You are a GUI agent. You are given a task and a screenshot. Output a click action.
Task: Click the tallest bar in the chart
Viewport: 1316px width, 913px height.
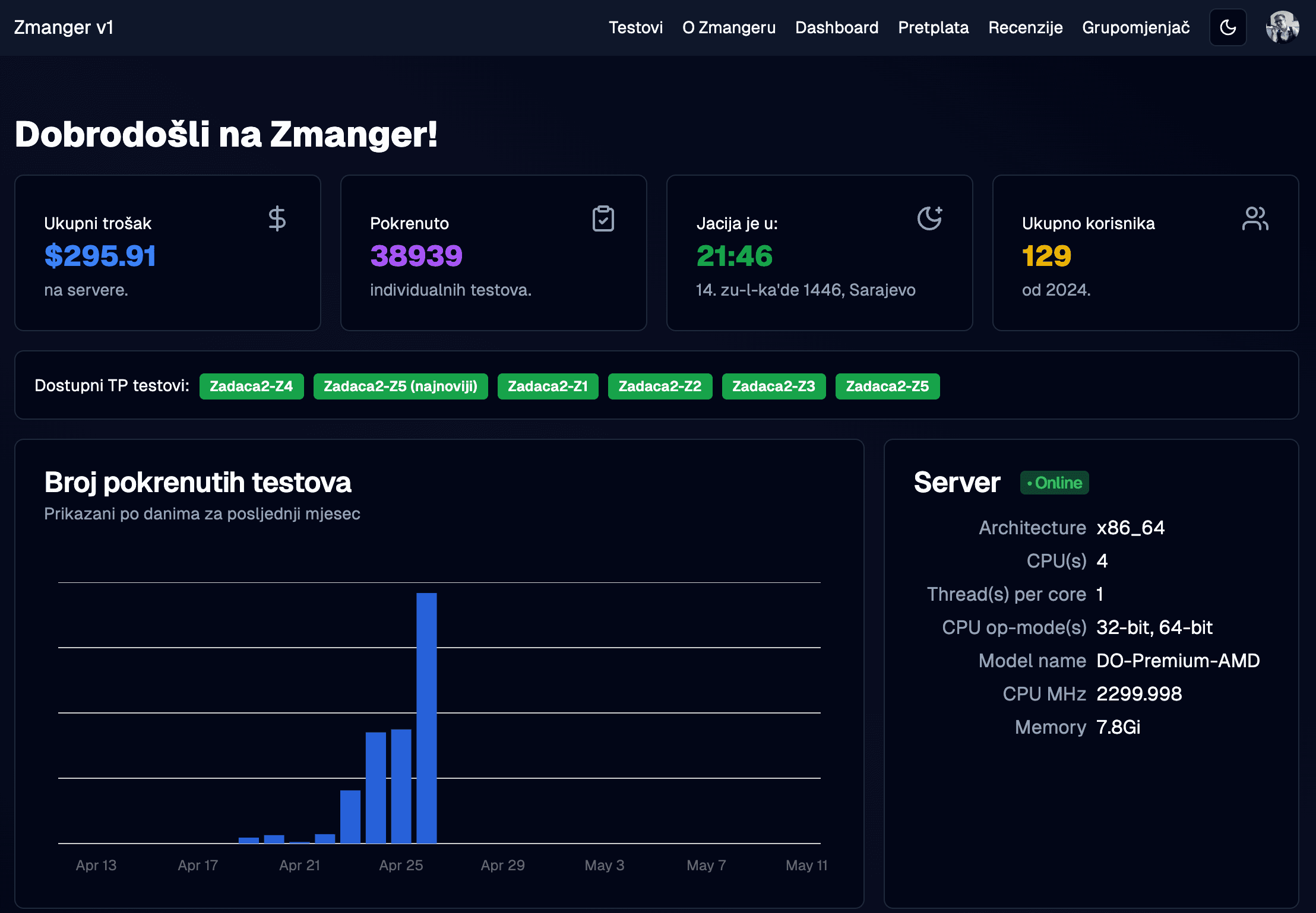[x=426, y=718]
